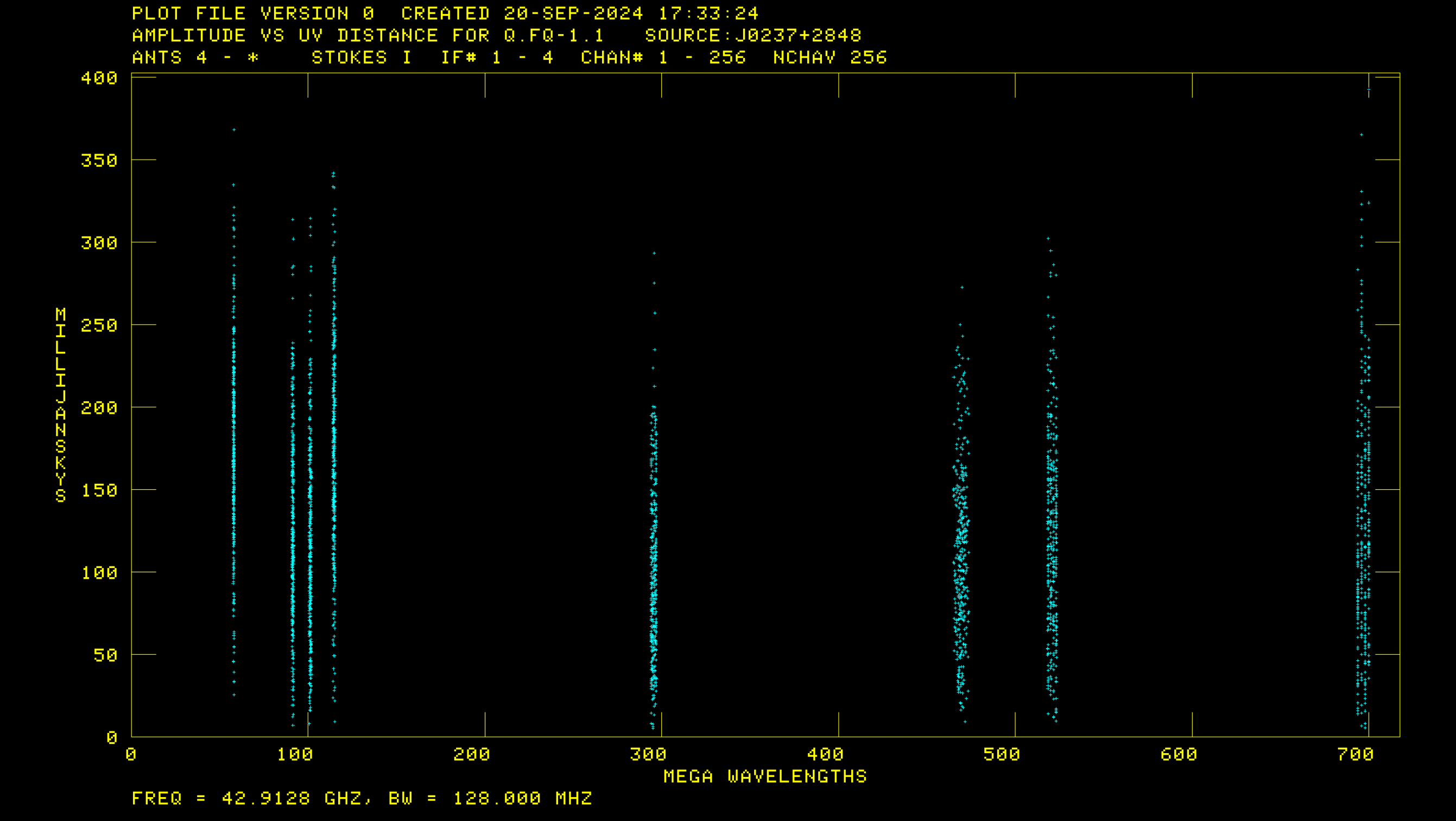Click the vertical MILLIJANSKYS axis label
Screen dimensions: 1456x821
coord(60,405)
